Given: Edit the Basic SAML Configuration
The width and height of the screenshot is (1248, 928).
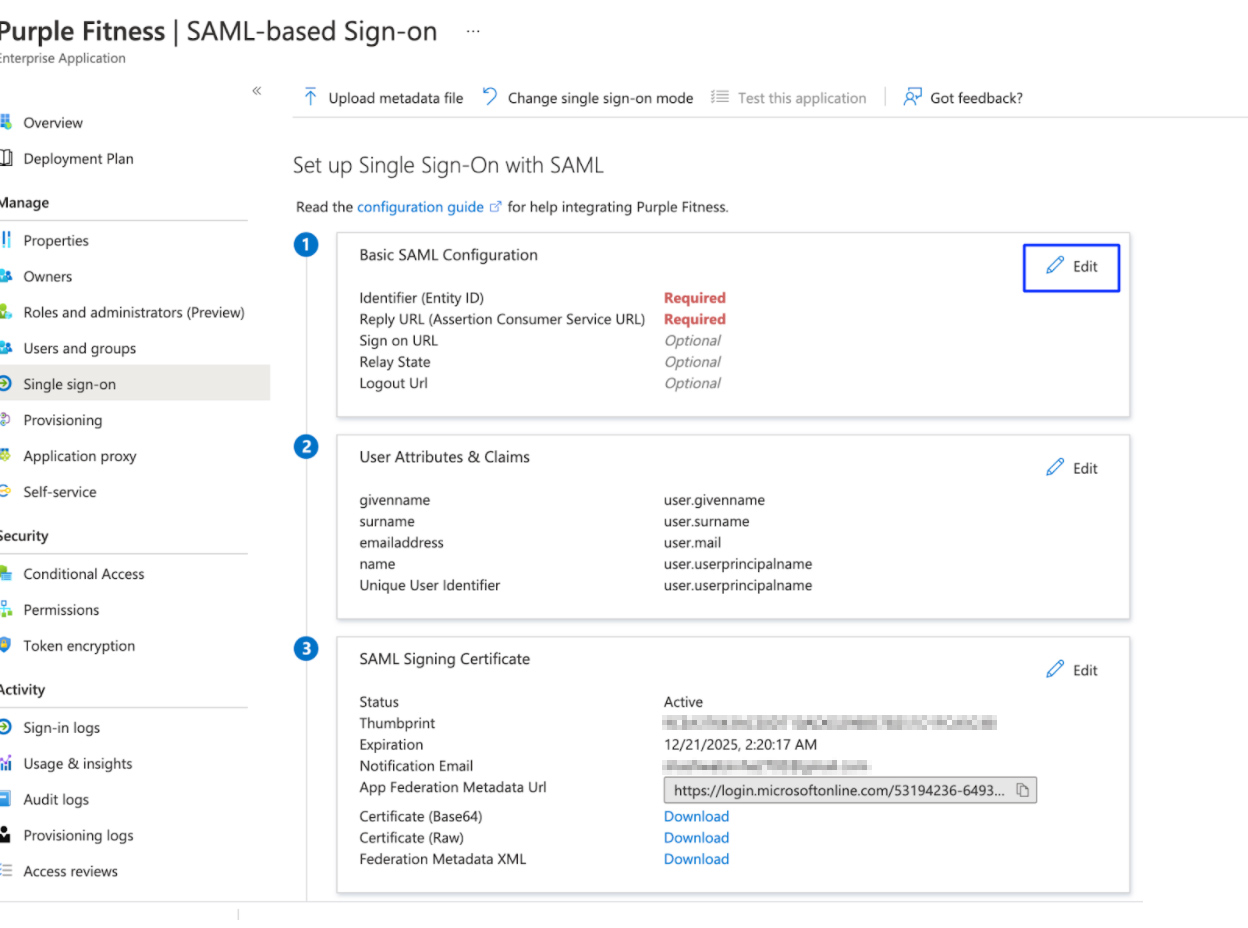Looking at the screenshot, I should coord(1071,267).
